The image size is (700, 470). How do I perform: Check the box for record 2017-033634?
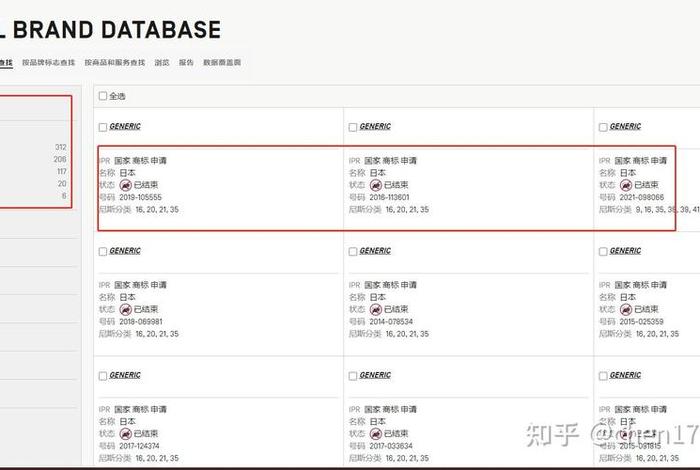(x=353, y=376)
